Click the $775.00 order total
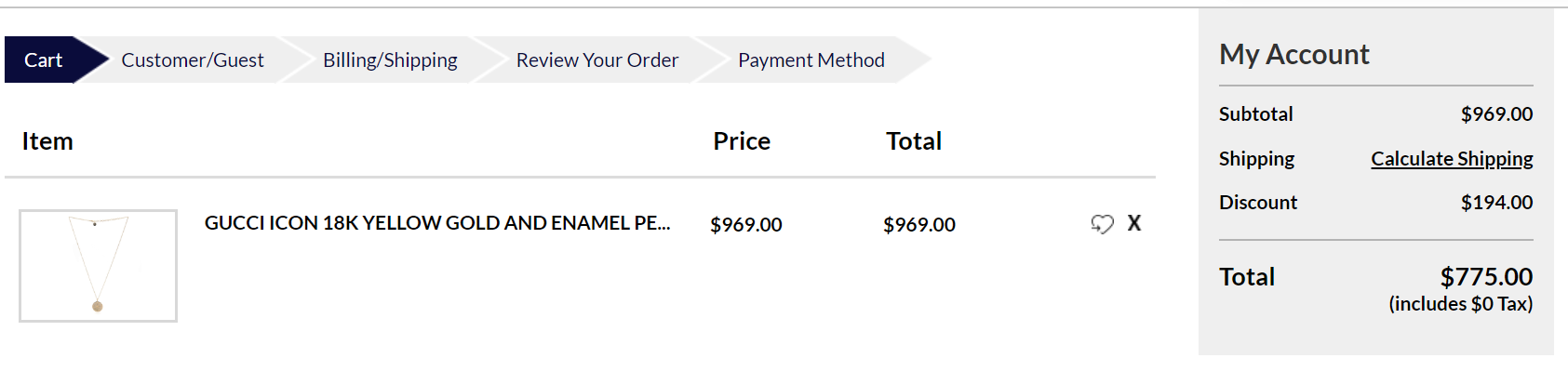The width and height of the screenshot is (1568, 371). pos(1486,277)
